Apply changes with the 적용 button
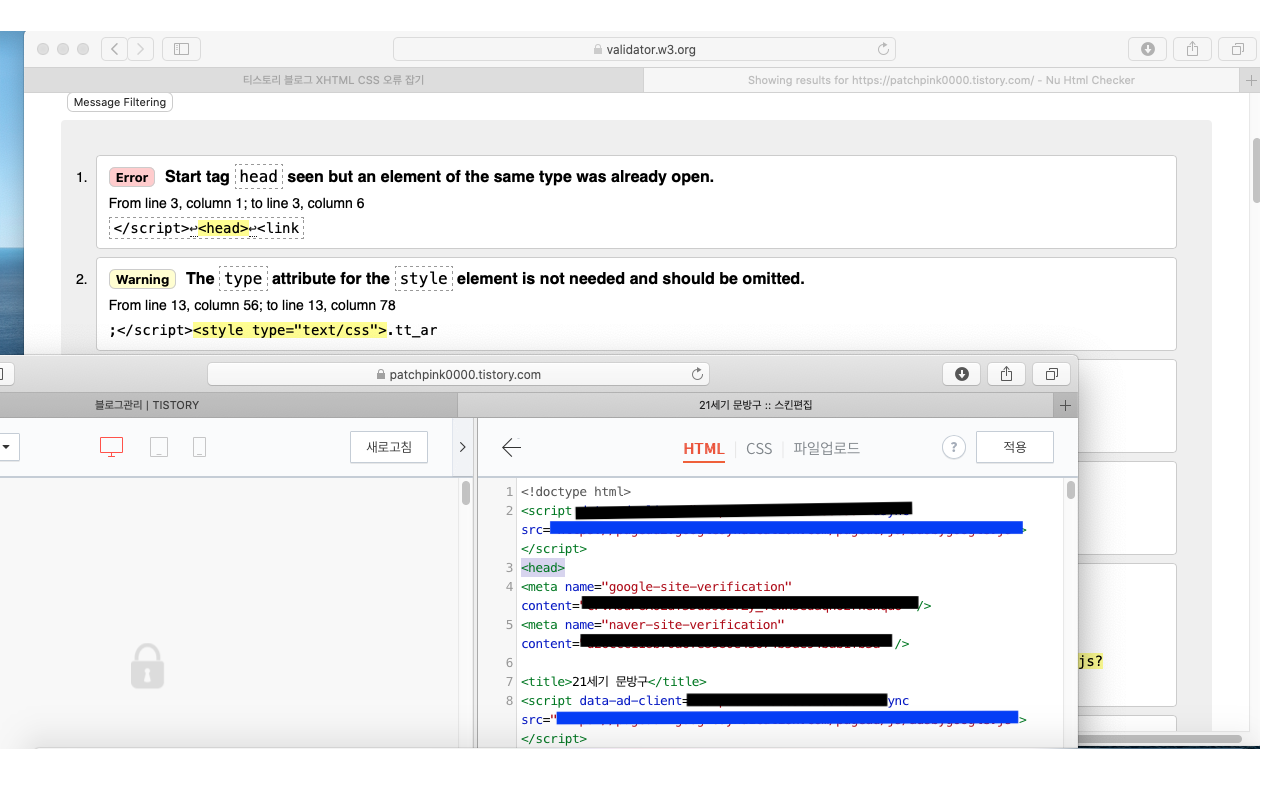Image resolution: width=1280 pixels, height=800 pixels. tap(1015, 447)
